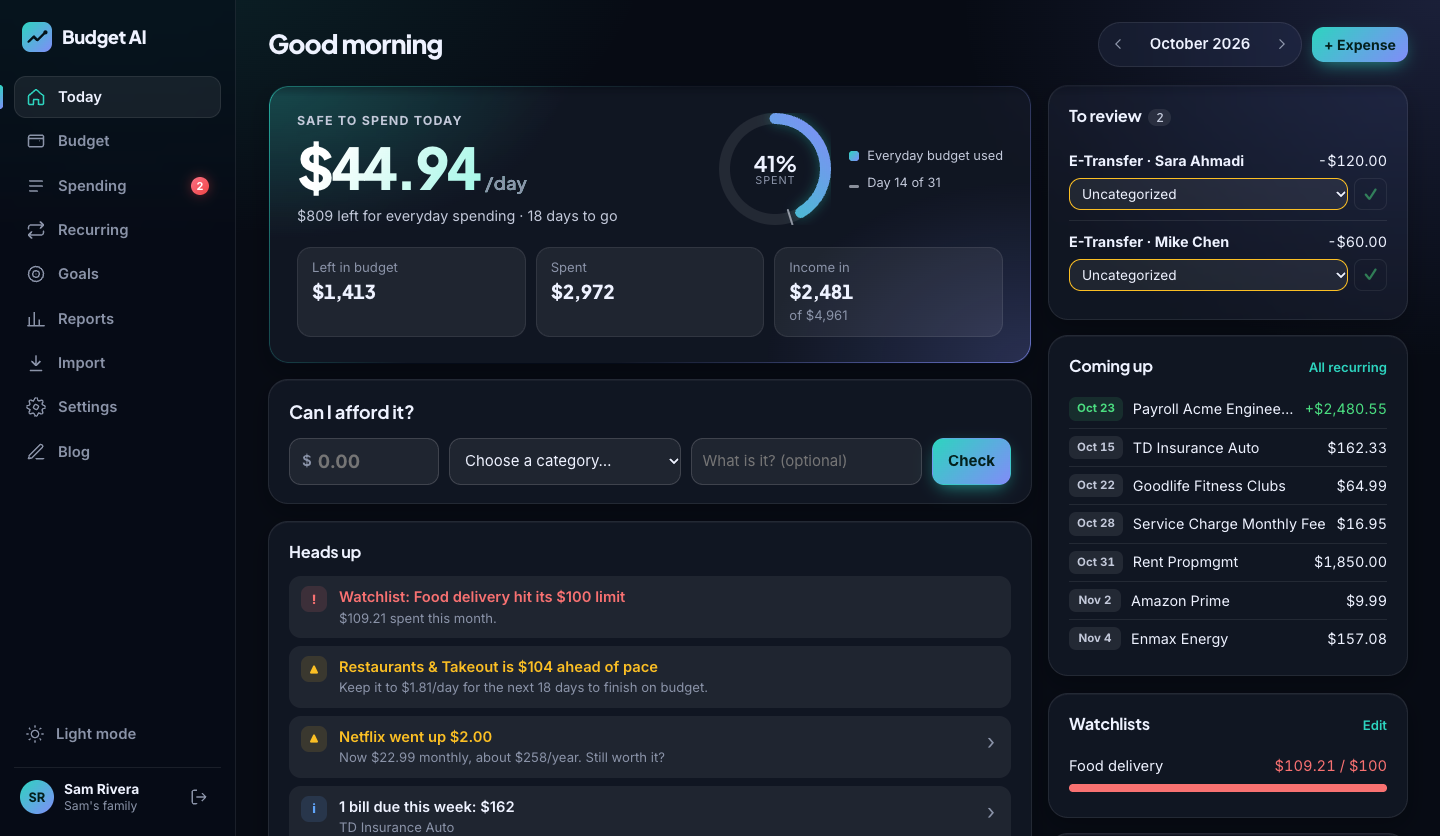Click the Food delivery watchlist progress bar

click(1228, 788)
